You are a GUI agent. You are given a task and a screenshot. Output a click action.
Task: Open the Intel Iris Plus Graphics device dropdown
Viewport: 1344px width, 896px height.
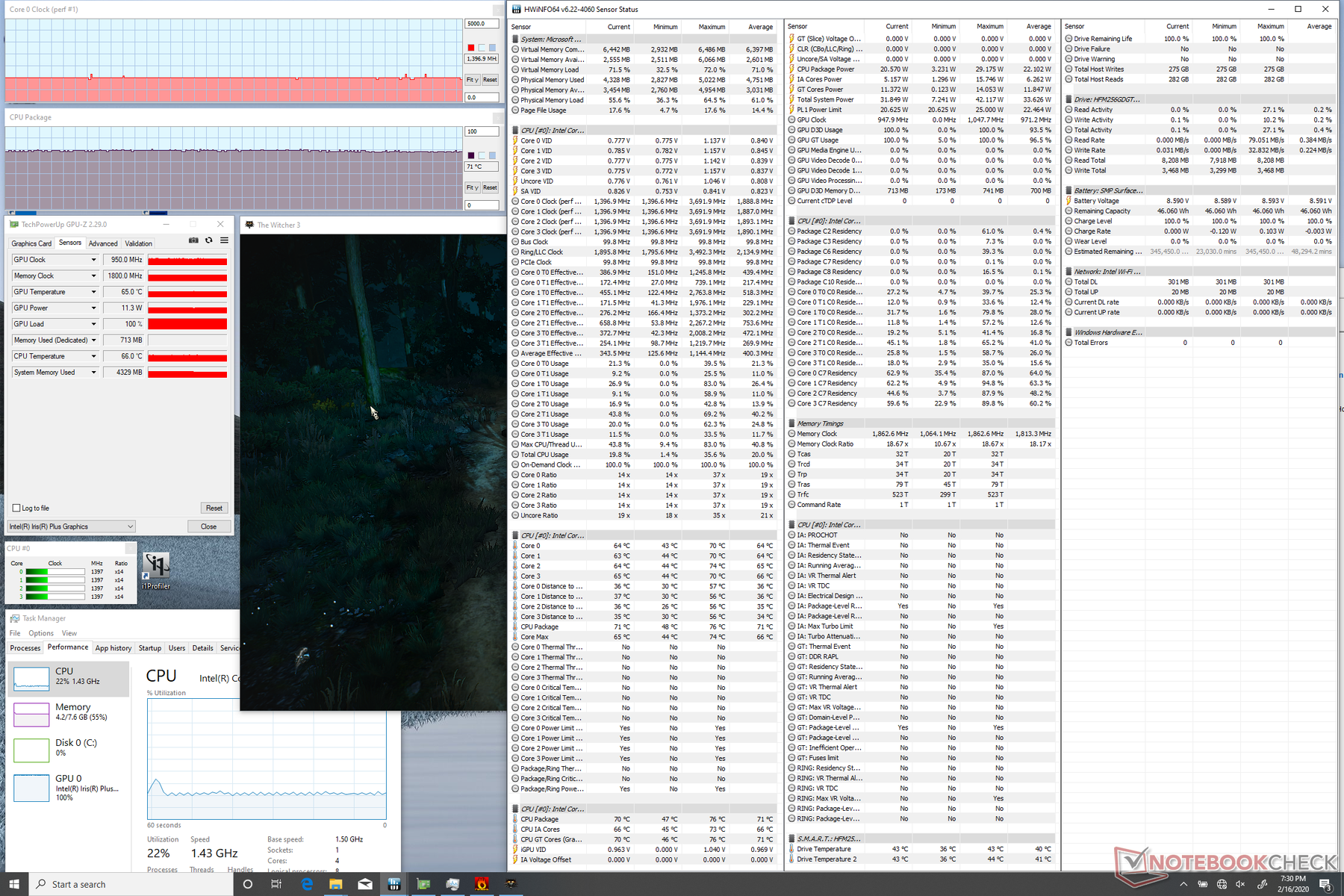pyautogui.click(x=72, y=526)
